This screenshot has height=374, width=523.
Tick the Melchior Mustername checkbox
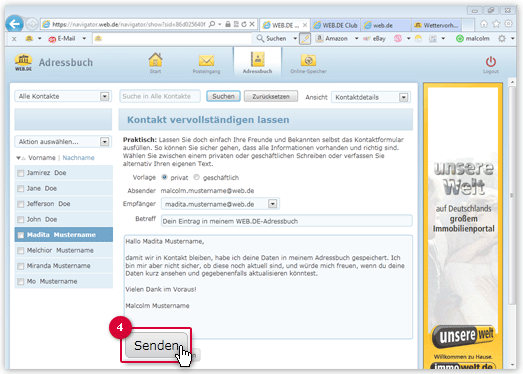coord(21,251)
